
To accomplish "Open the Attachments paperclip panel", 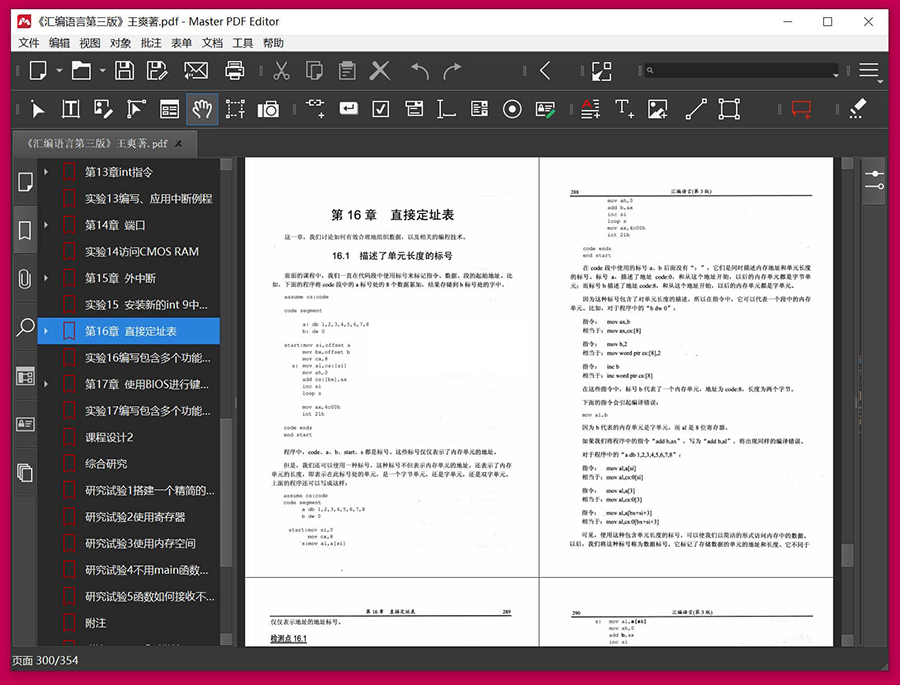I will [25, 279].
